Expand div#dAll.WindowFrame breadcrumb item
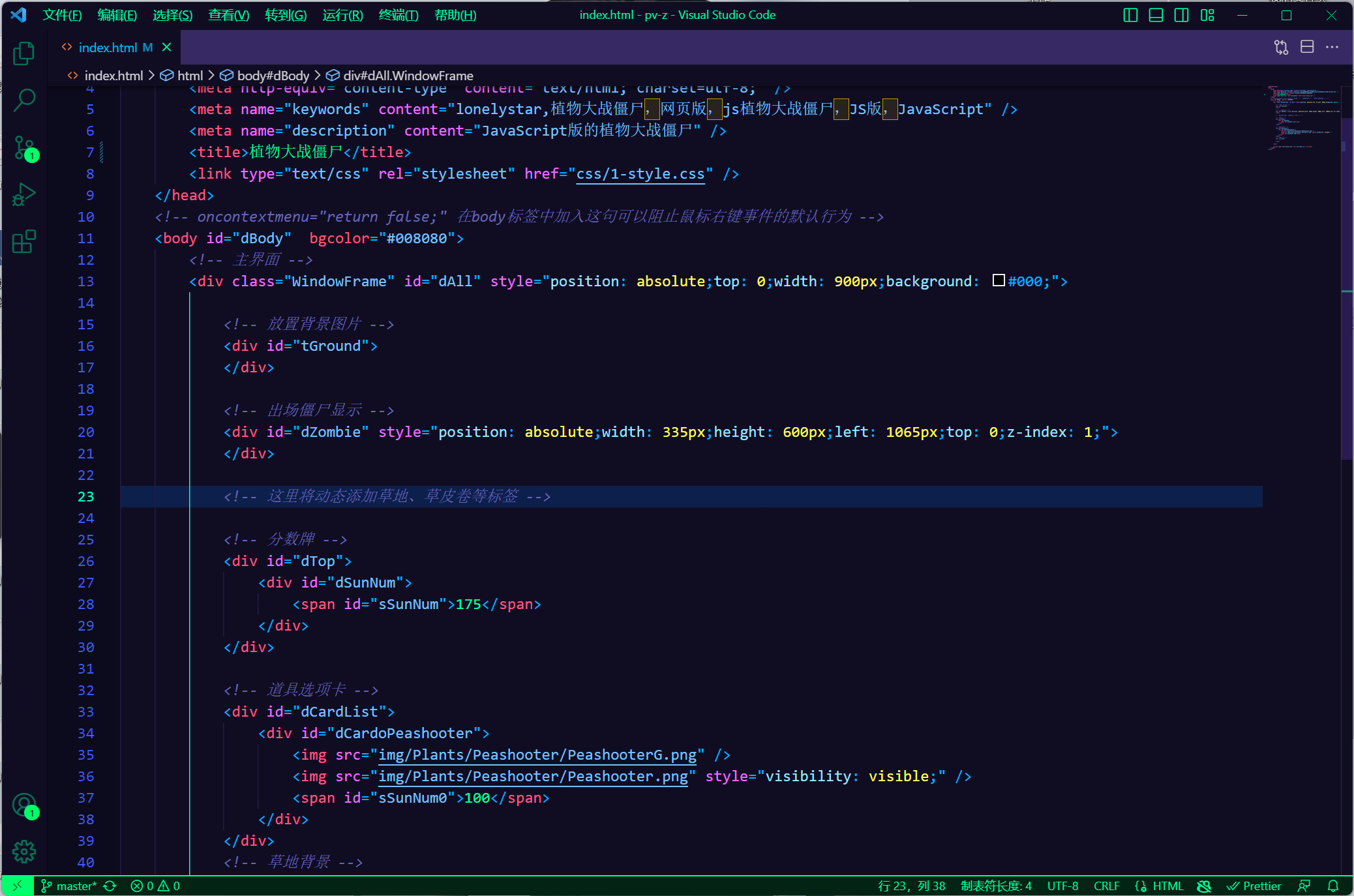 click(x=408, y=76)
